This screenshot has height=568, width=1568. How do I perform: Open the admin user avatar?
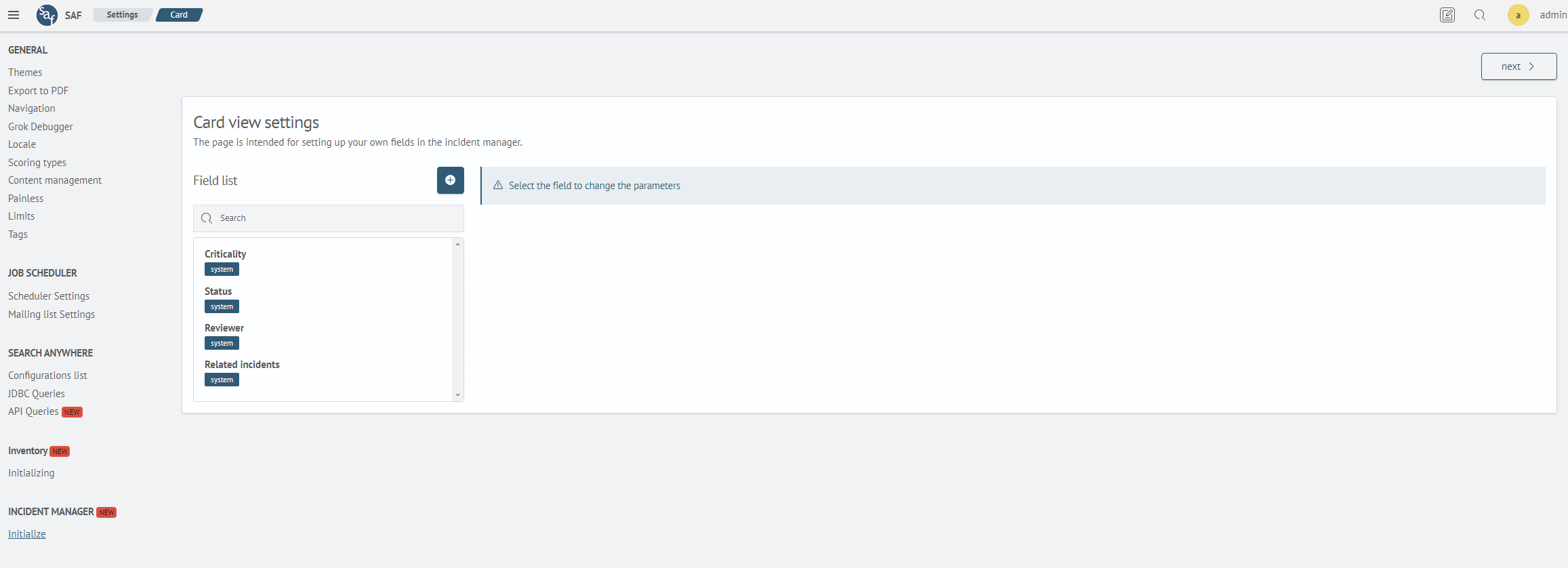(x=1518, y=15)
